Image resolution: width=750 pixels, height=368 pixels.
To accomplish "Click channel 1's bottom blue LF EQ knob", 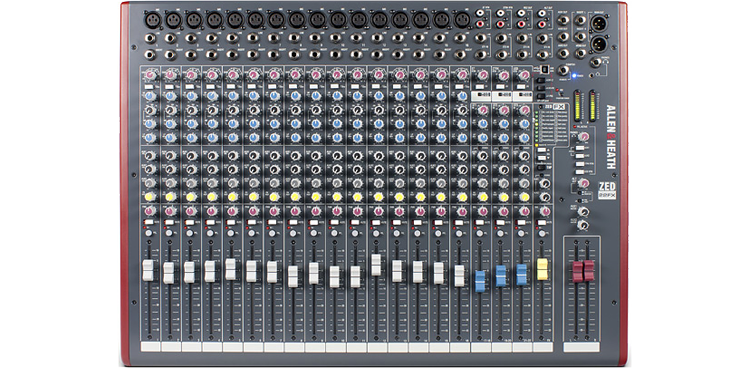I will (150, 138).
